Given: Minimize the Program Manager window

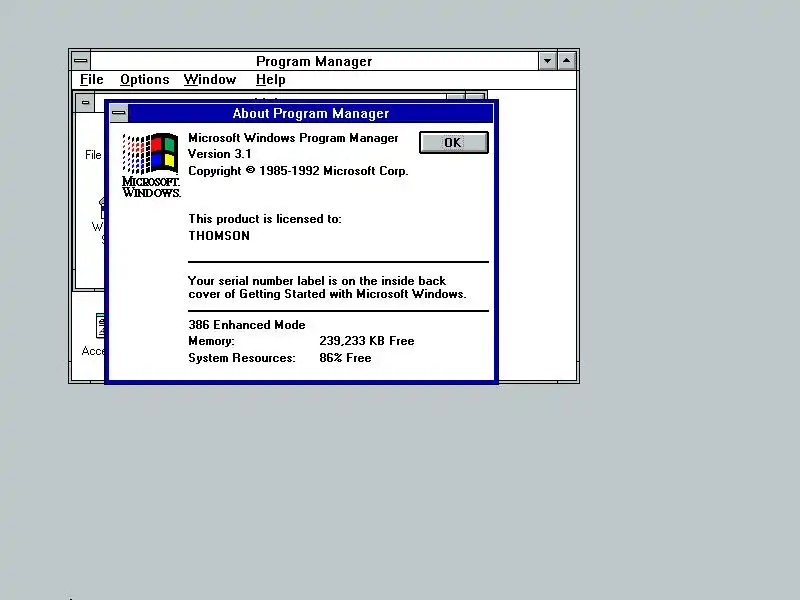Looking at the screenshot, I should 547,61.
